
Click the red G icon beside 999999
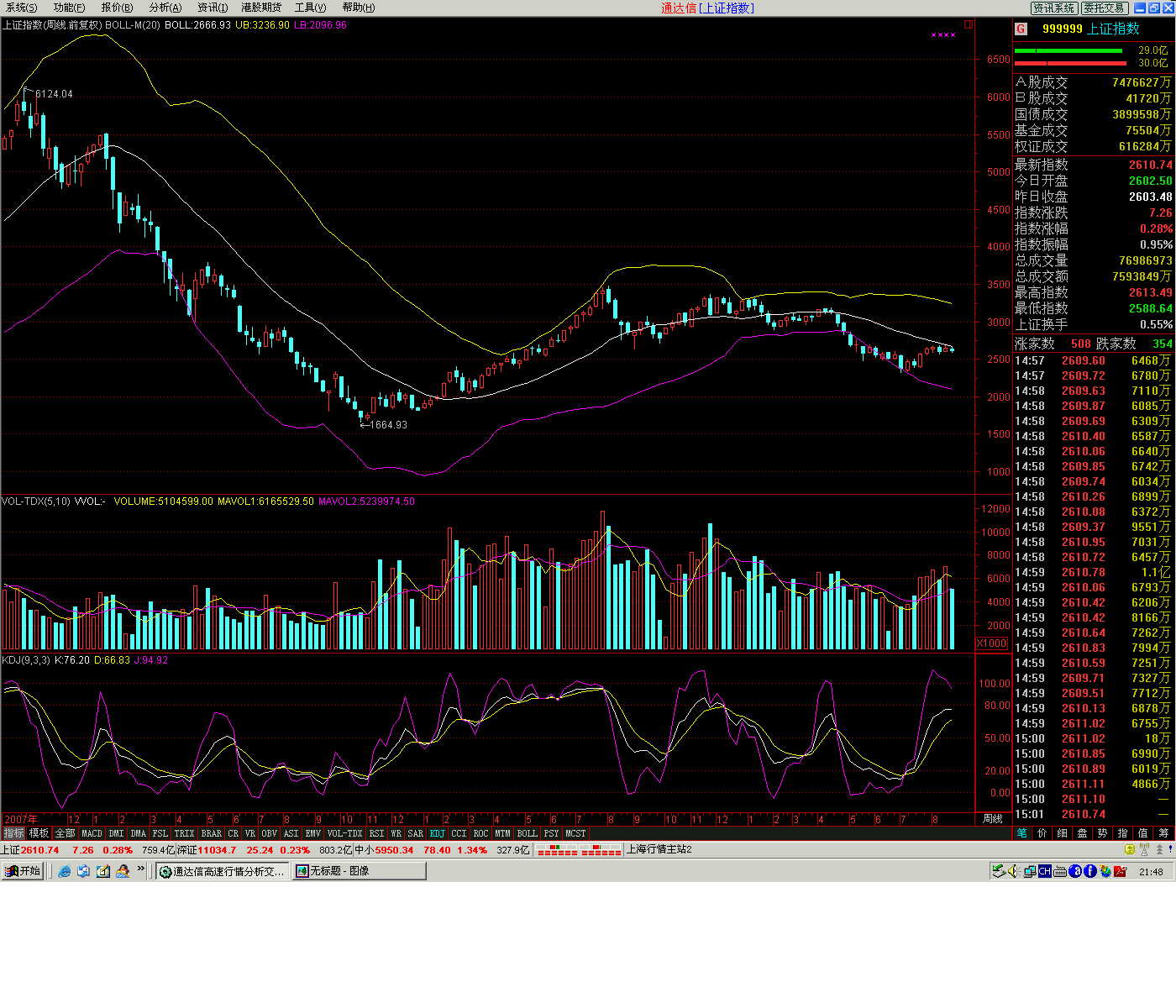click(1021, 29)
